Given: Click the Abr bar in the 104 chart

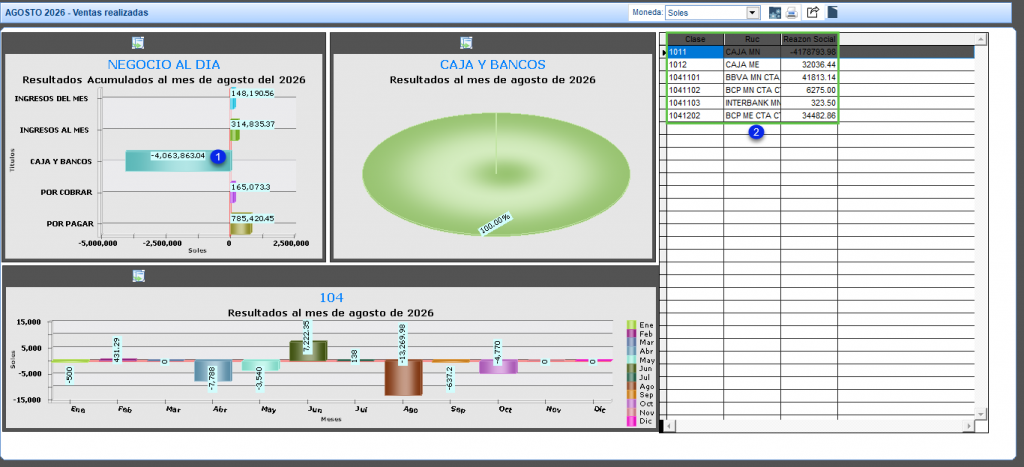Looking at the screenshot, I should 213,370.
